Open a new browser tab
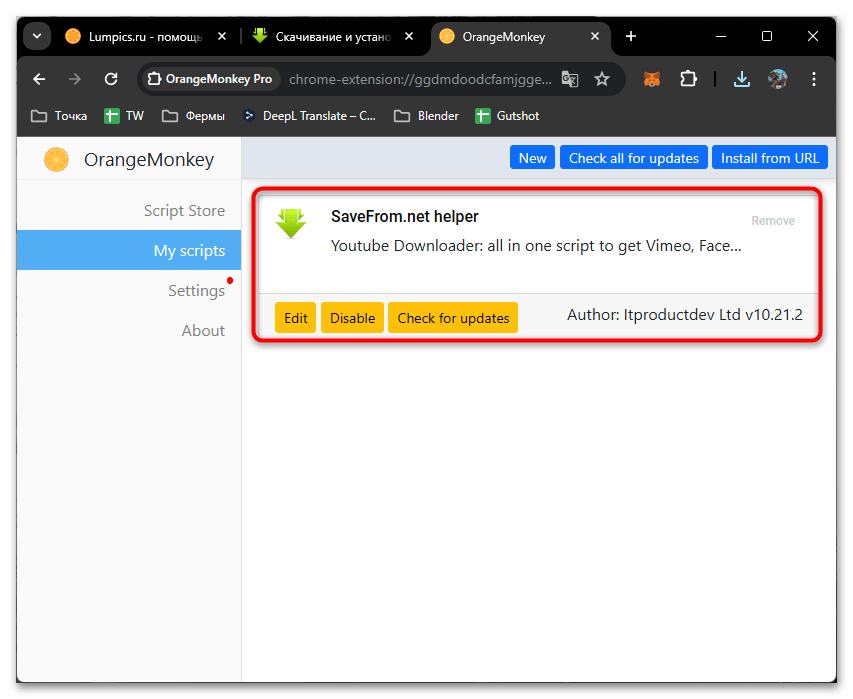This screenshot has height=699, width=853. 631,37
